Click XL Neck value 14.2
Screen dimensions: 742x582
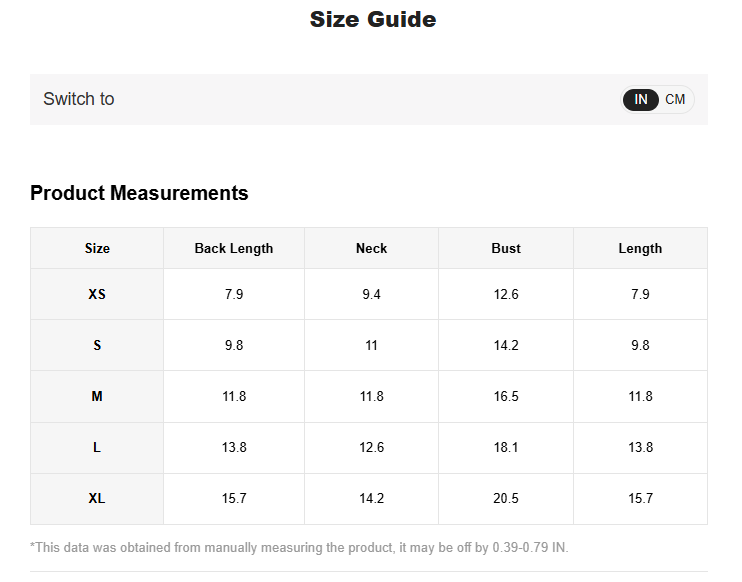[371, 498]
